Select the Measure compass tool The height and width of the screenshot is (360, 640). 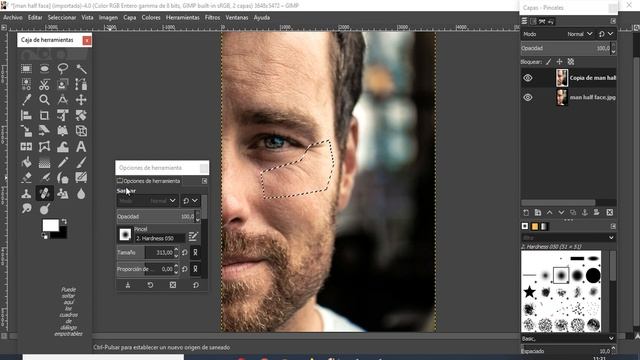pos(62,100)
